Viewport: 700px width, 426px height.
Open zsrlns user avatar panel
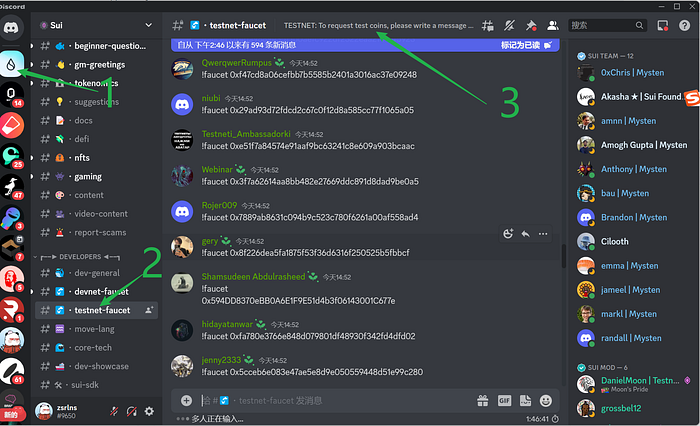(x=44, y=411)
